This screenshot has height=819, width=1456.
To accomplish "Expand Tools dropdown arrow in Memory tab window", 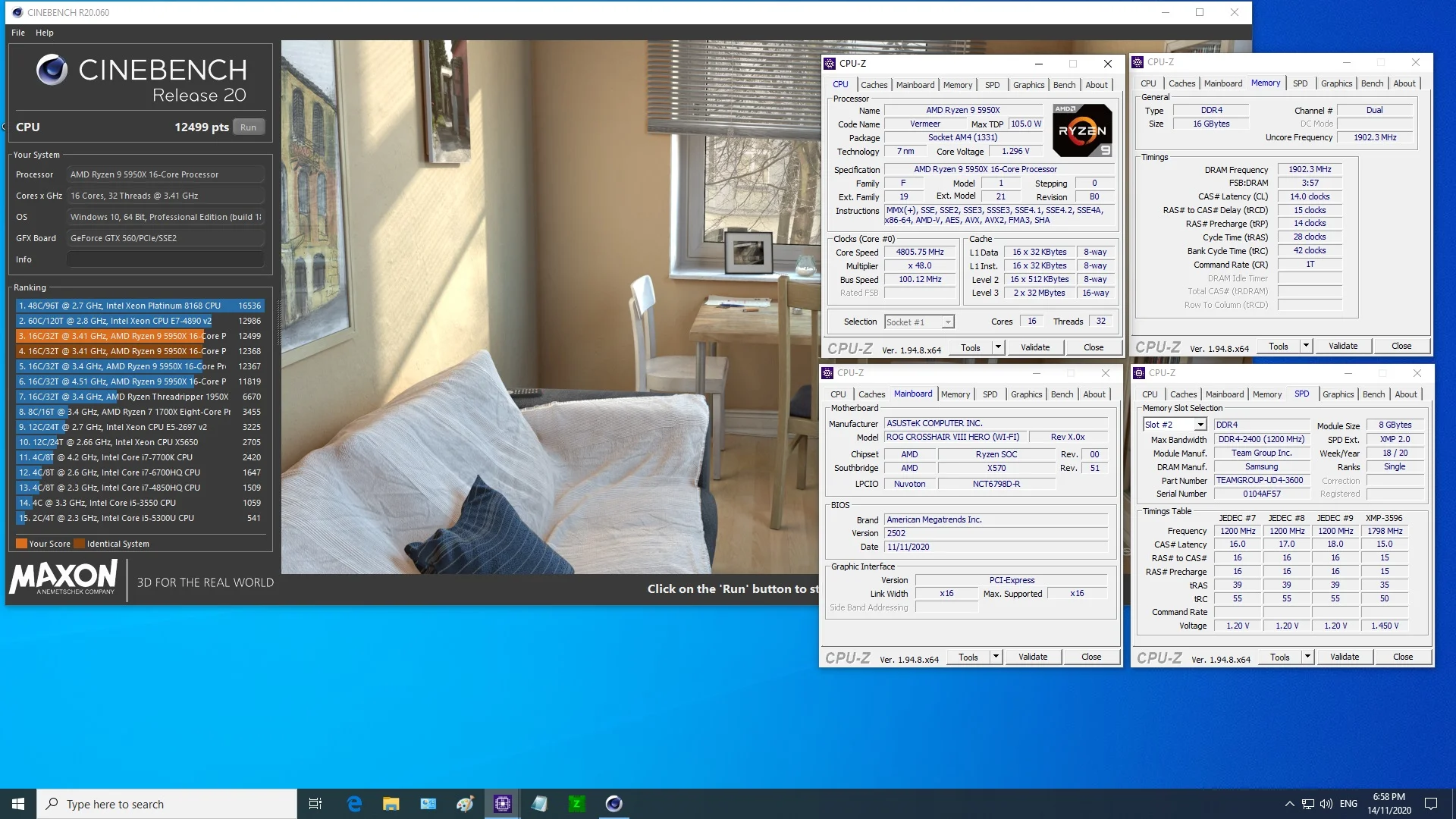I will 1306,346.
